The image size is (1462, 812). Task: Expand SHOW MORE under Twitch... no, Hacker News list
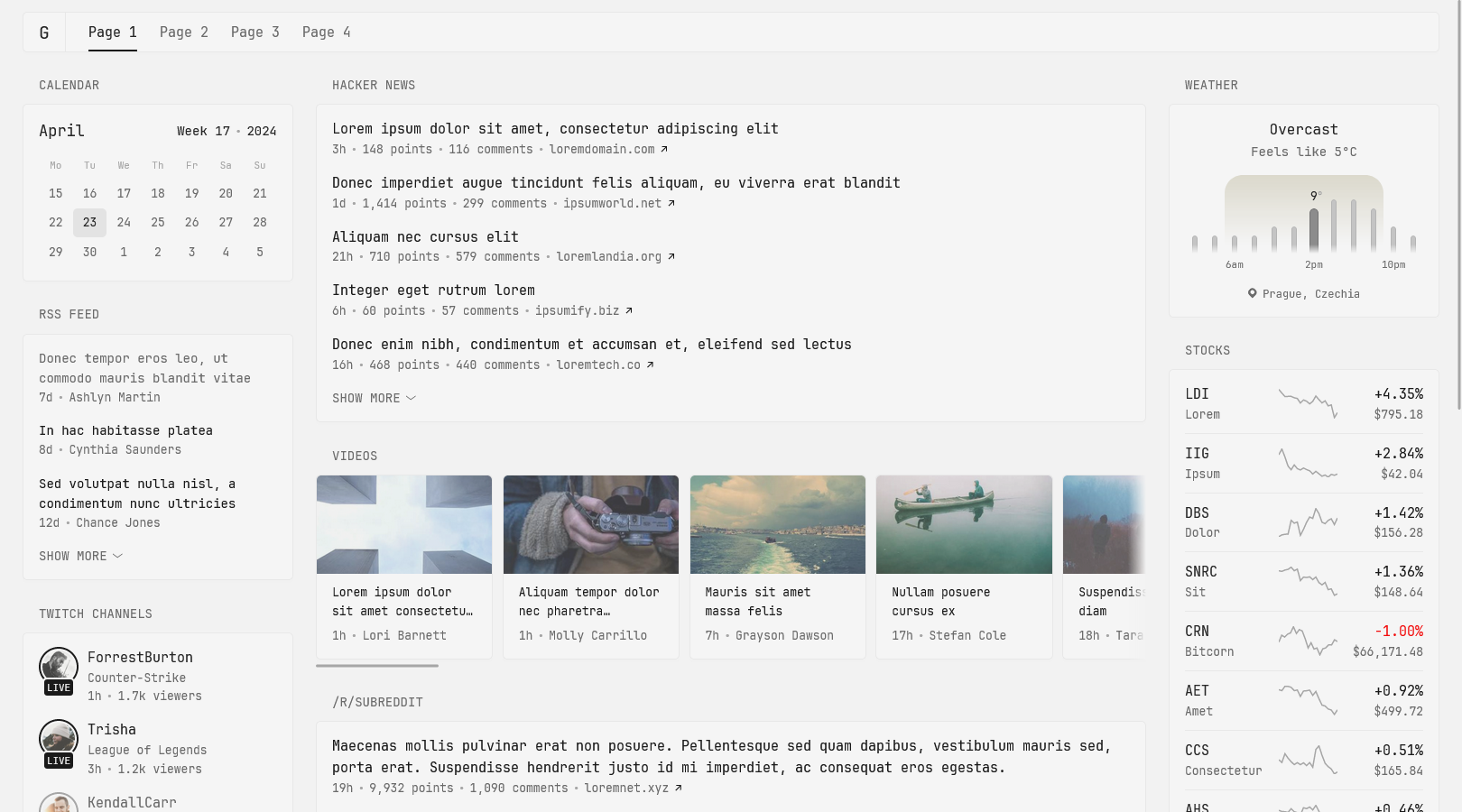coord(373,398)
